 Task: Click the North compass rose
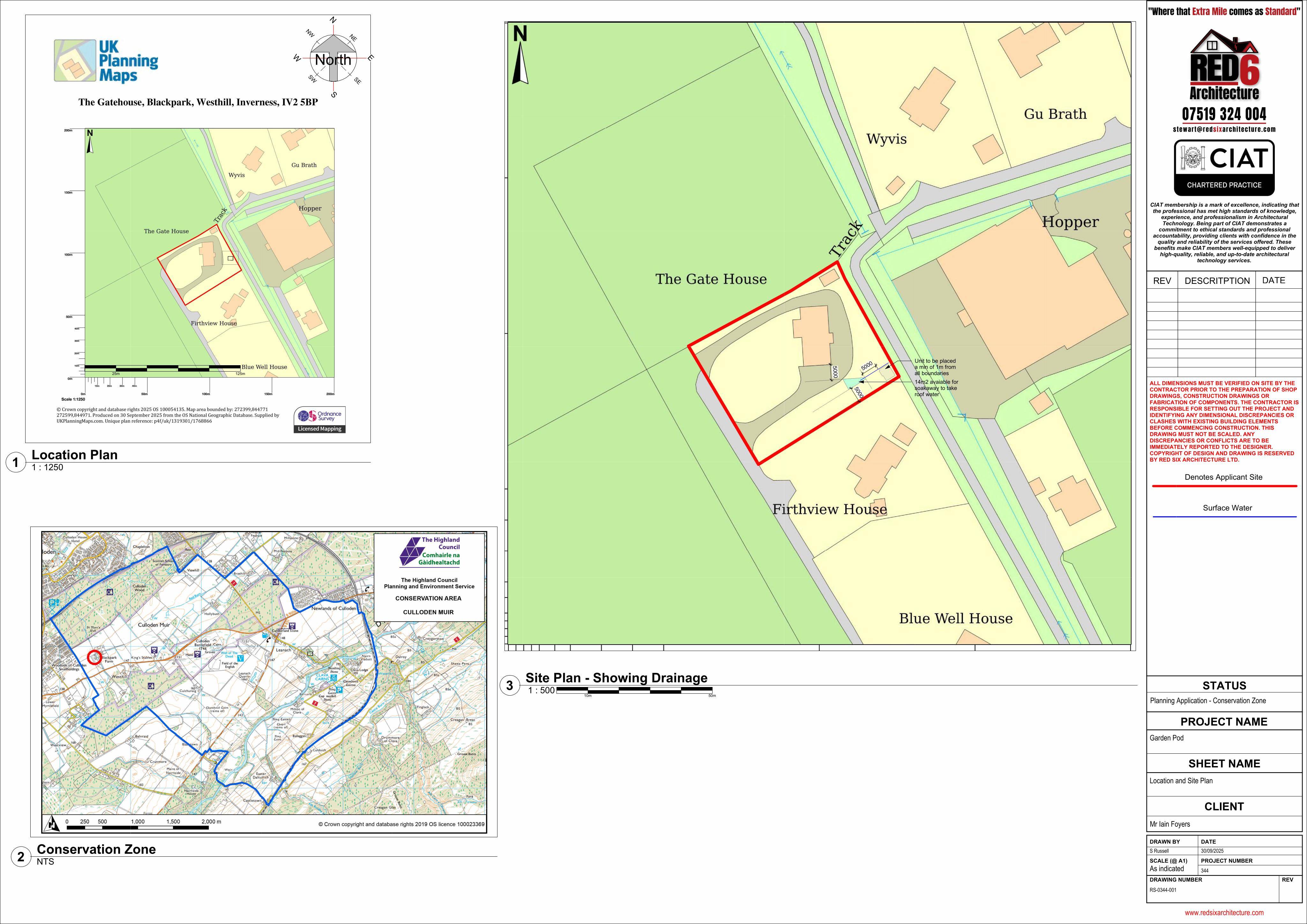click(x=333, y=58)
